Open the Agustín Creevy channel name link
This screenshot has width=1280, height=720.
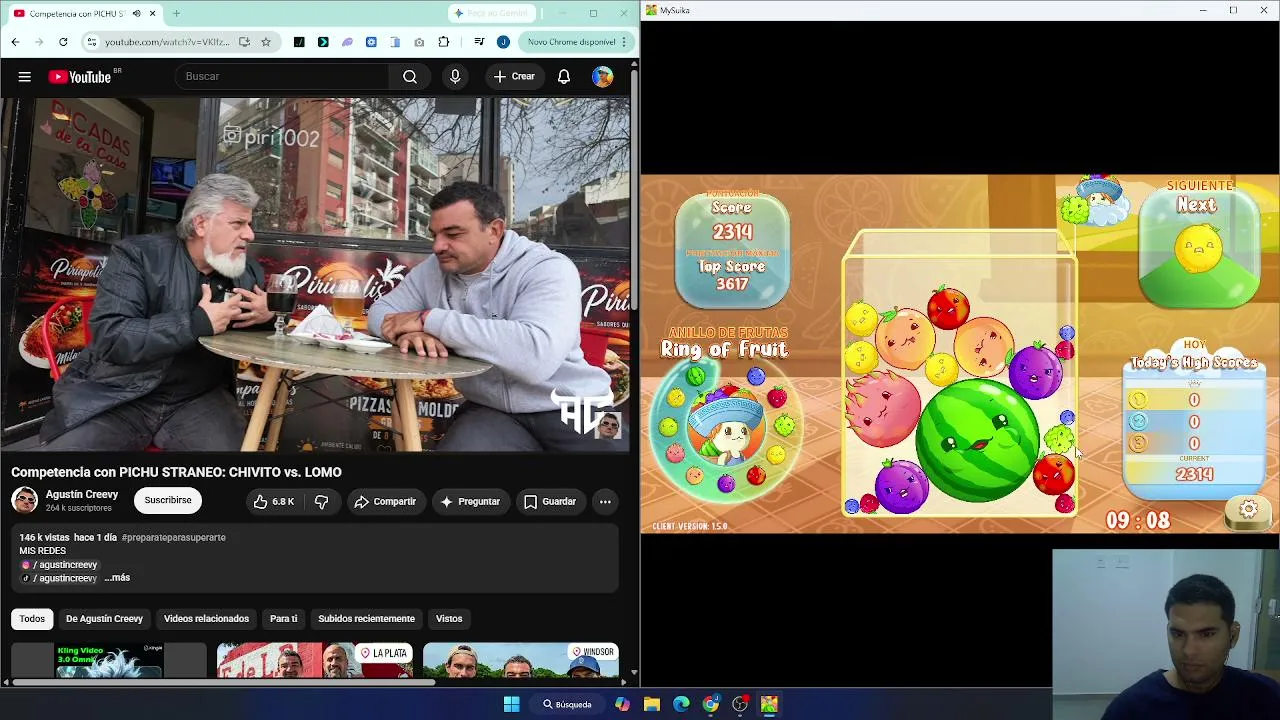(82, 494)
